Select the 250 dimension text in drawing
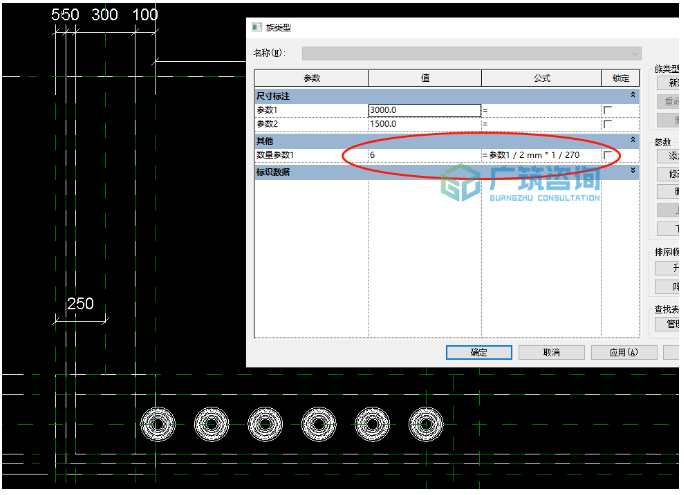 tap(80, 304)
